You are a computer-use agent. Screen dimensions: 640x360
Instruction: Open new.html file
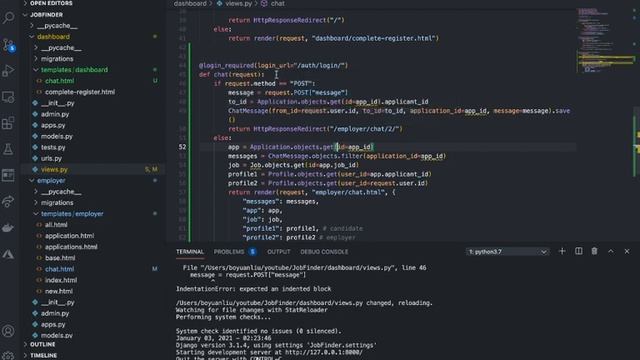(59, 291)
